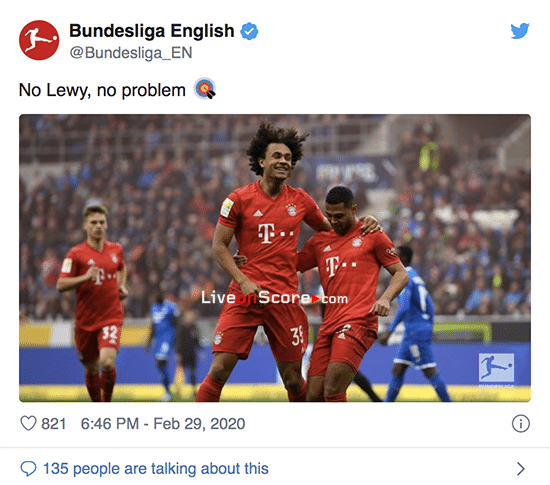Viewport: 550px width, 485px height.
Task: Like the tweet via heart icon
Action: pos(28,423)
